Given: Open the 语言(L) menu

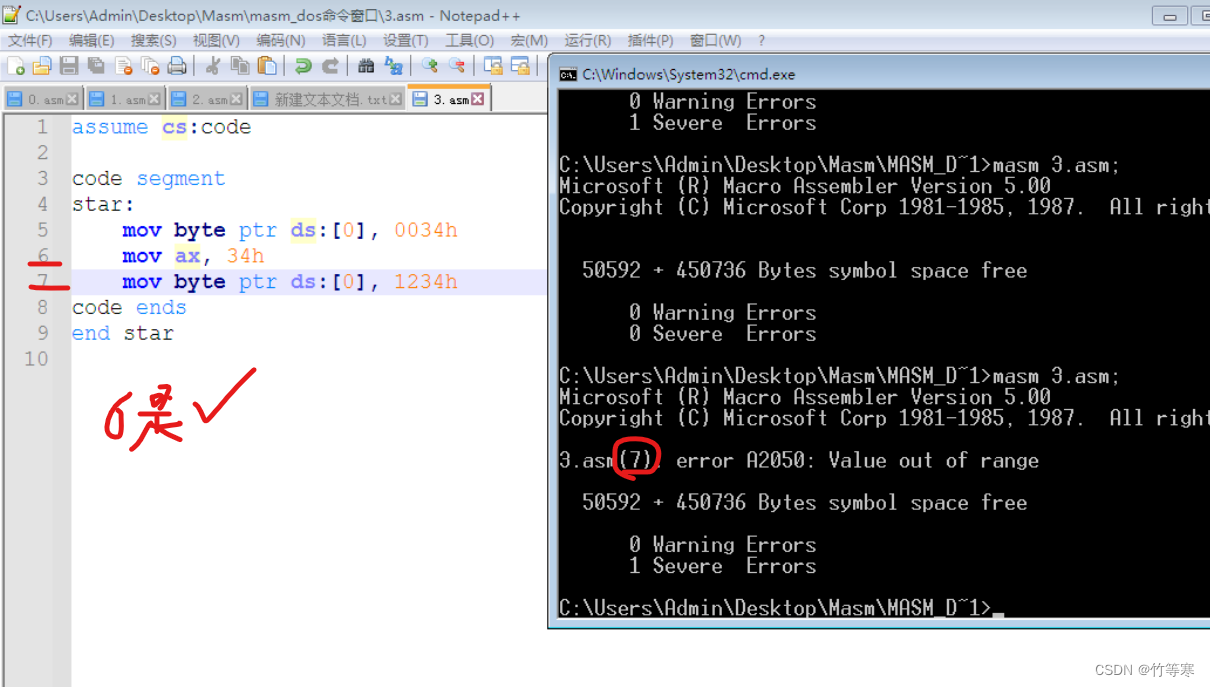Looking at the screenshot, I should (344, 40).
